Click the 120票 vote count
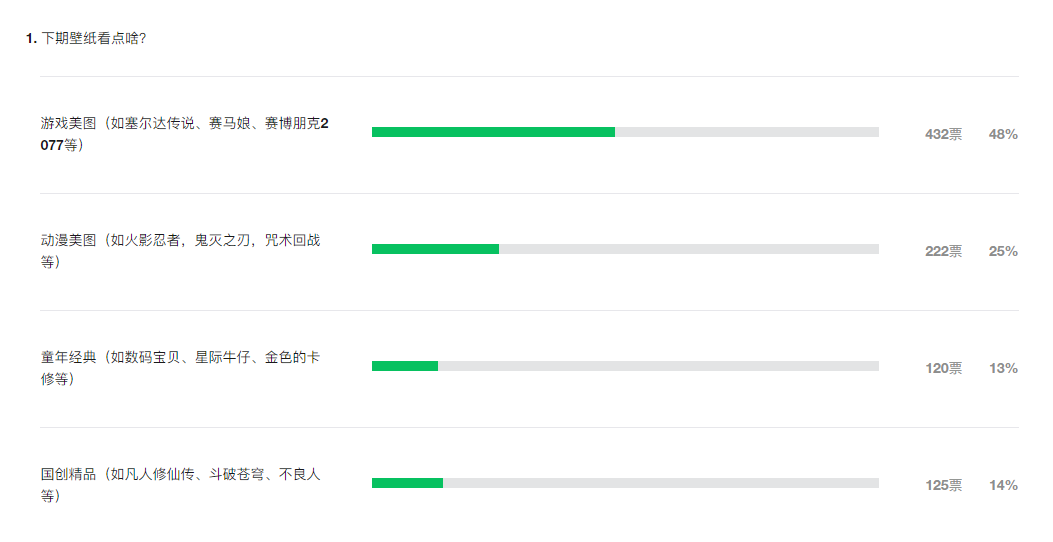 (944, 368)
